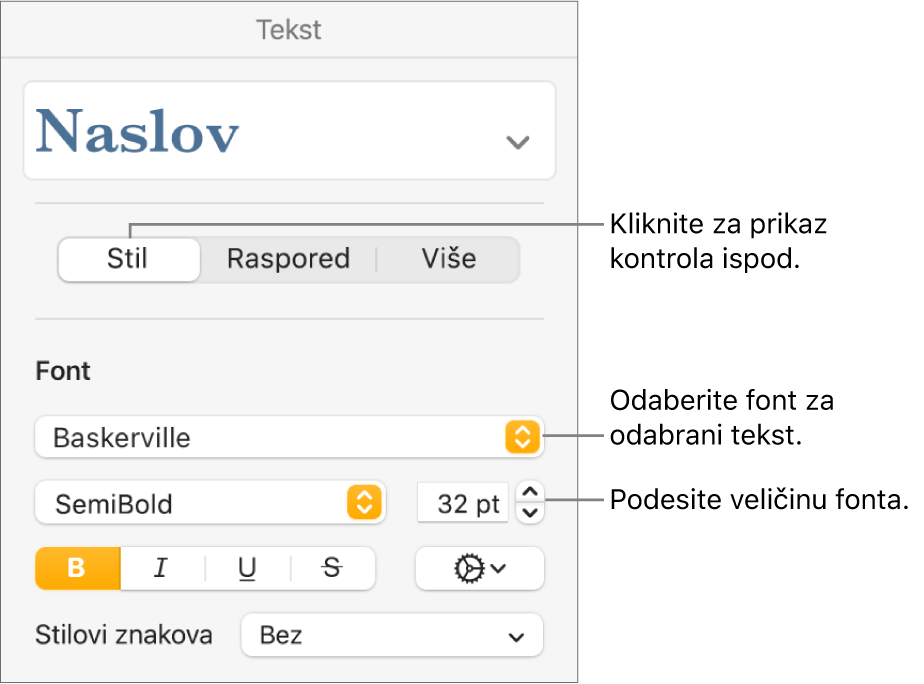The image size is (924, 684).
Task: Toggle Italic formatting button
Action: click(x=163, y=569)
